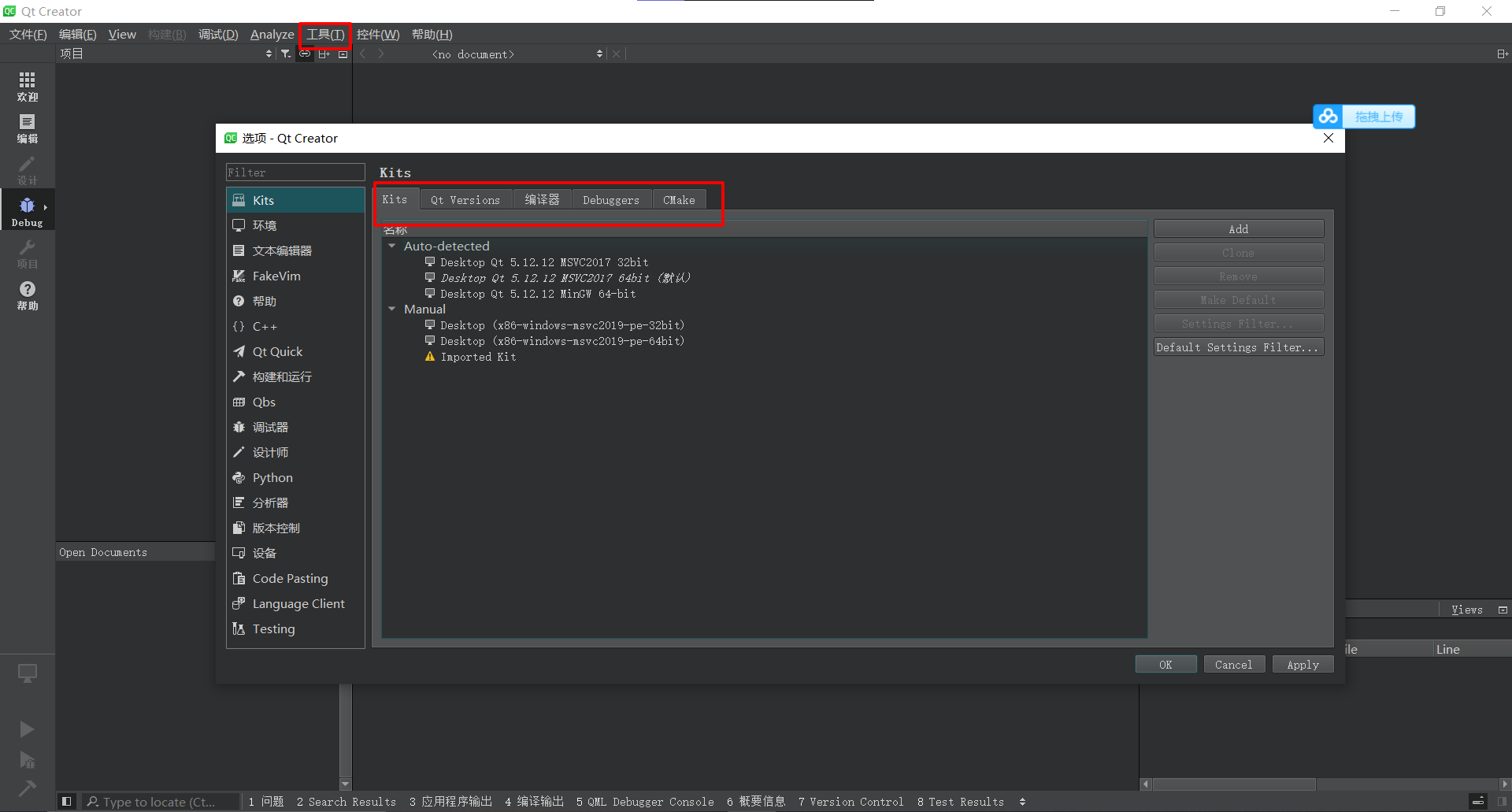Screen dimensions: 1512x812
Task: Open the 工具(T) menu
Action: coord(325,35)
